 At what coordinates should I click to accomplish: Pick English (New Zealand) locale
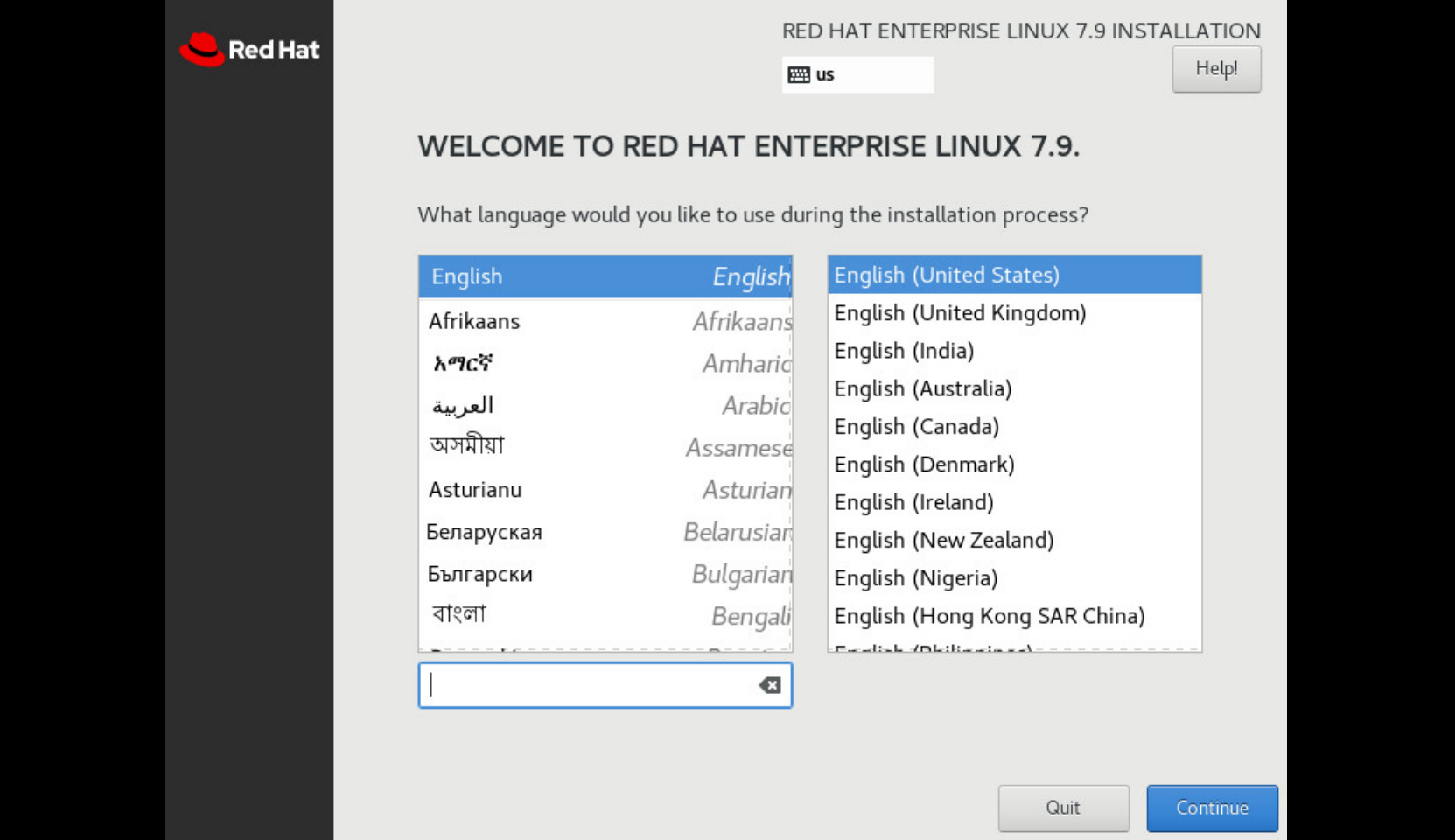point(1015,541)
